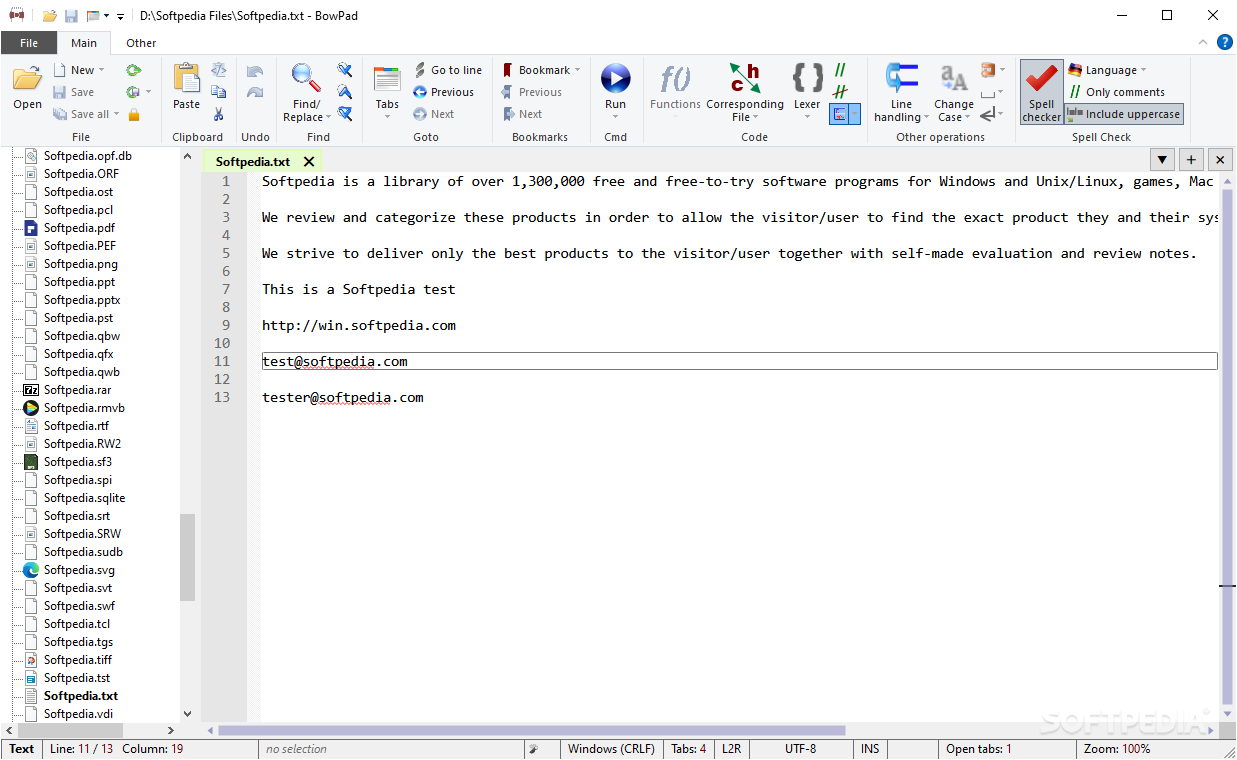The height and width of the screenshot is (760, 1237).
Task: Click Tabs: 4 in the status bar
Action: coord(688,749)
